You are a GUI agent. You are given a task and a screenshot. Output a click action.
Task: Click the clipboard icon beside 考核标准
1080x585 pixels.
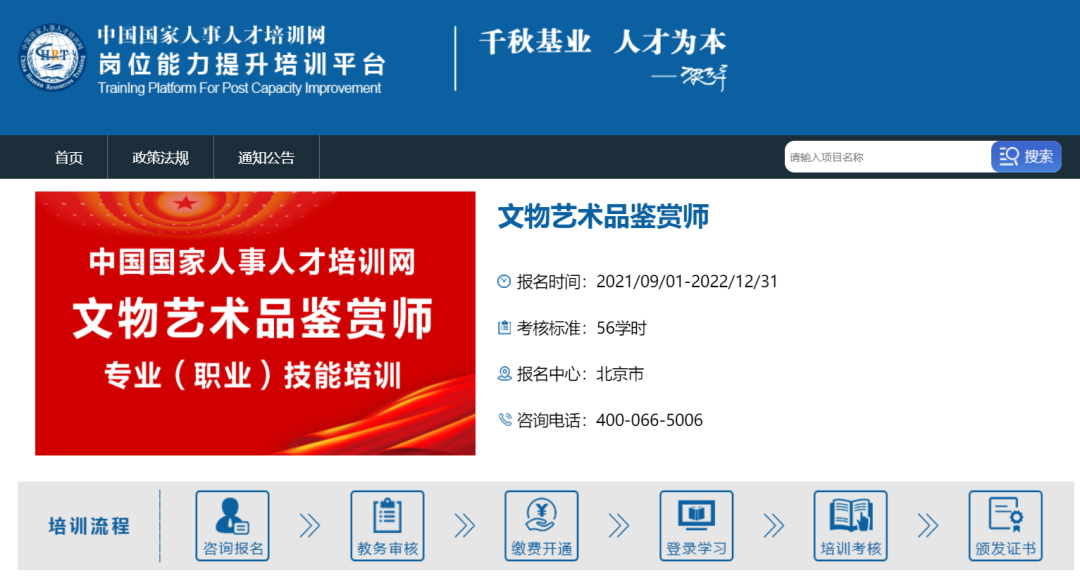click(504, 327)
